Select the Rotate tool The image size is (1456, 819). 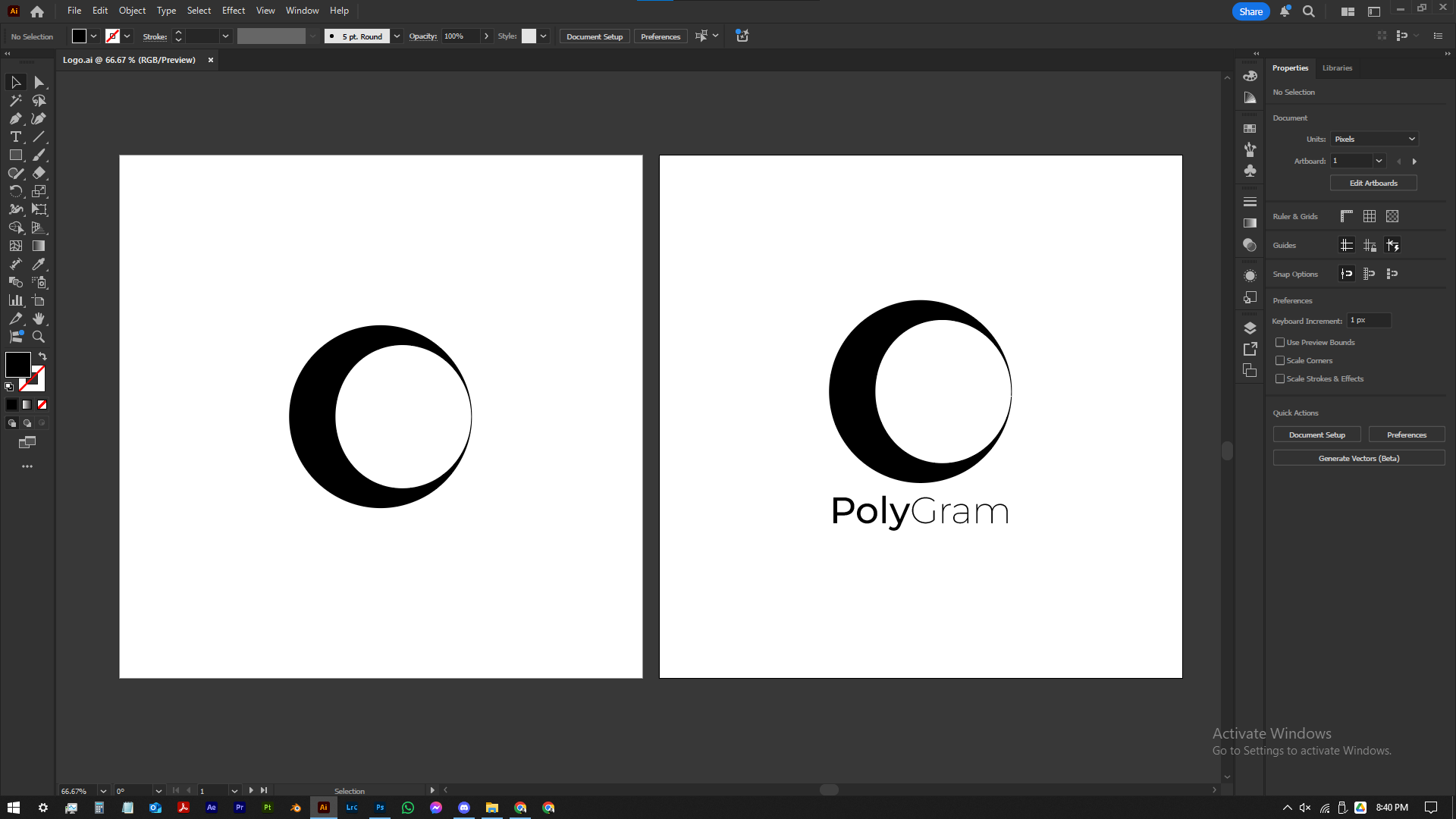[16, 191]
